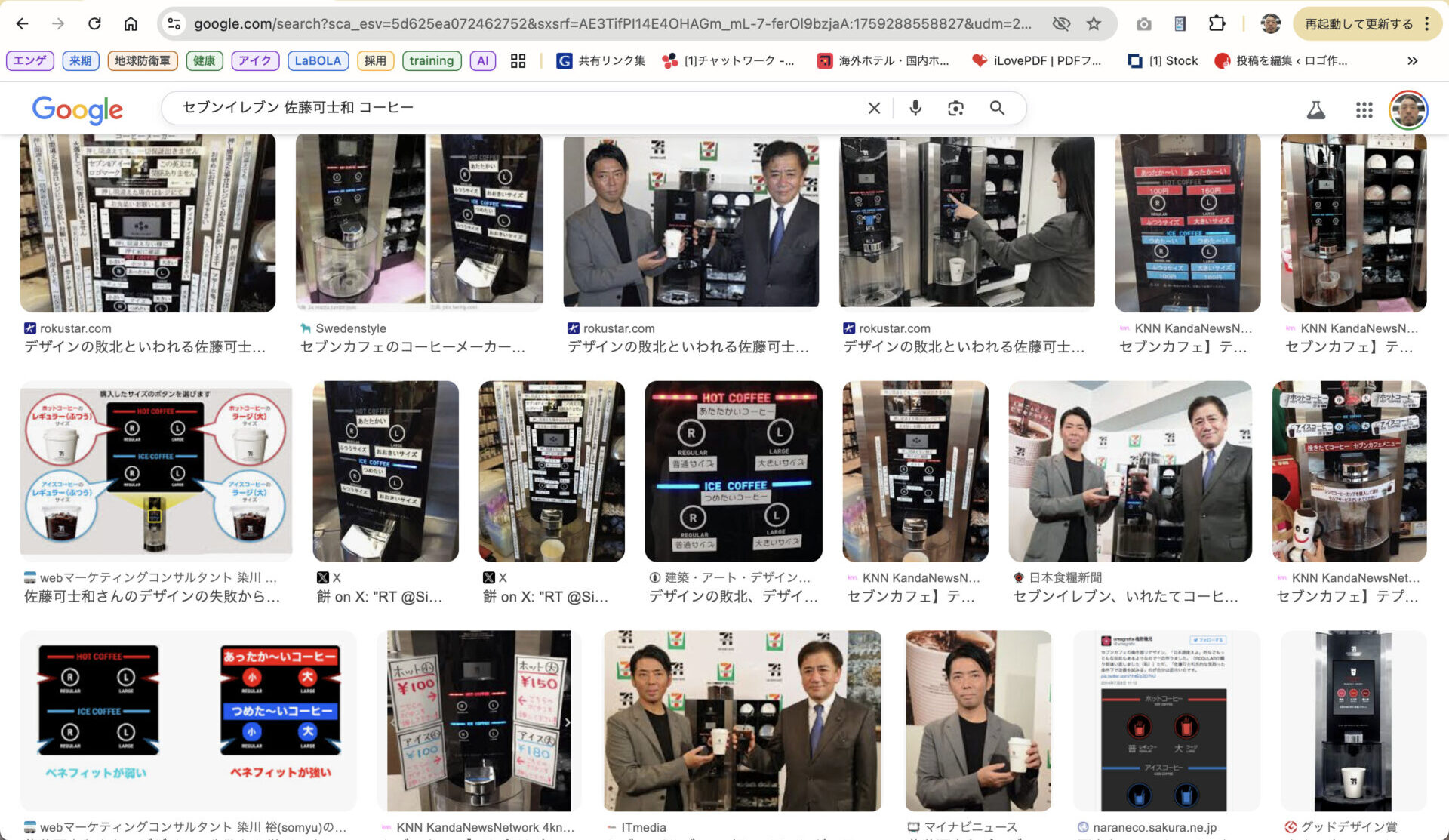Bookmark this page with star icon
This screenshot has height=840, width=1449.
click(1094, 23)
